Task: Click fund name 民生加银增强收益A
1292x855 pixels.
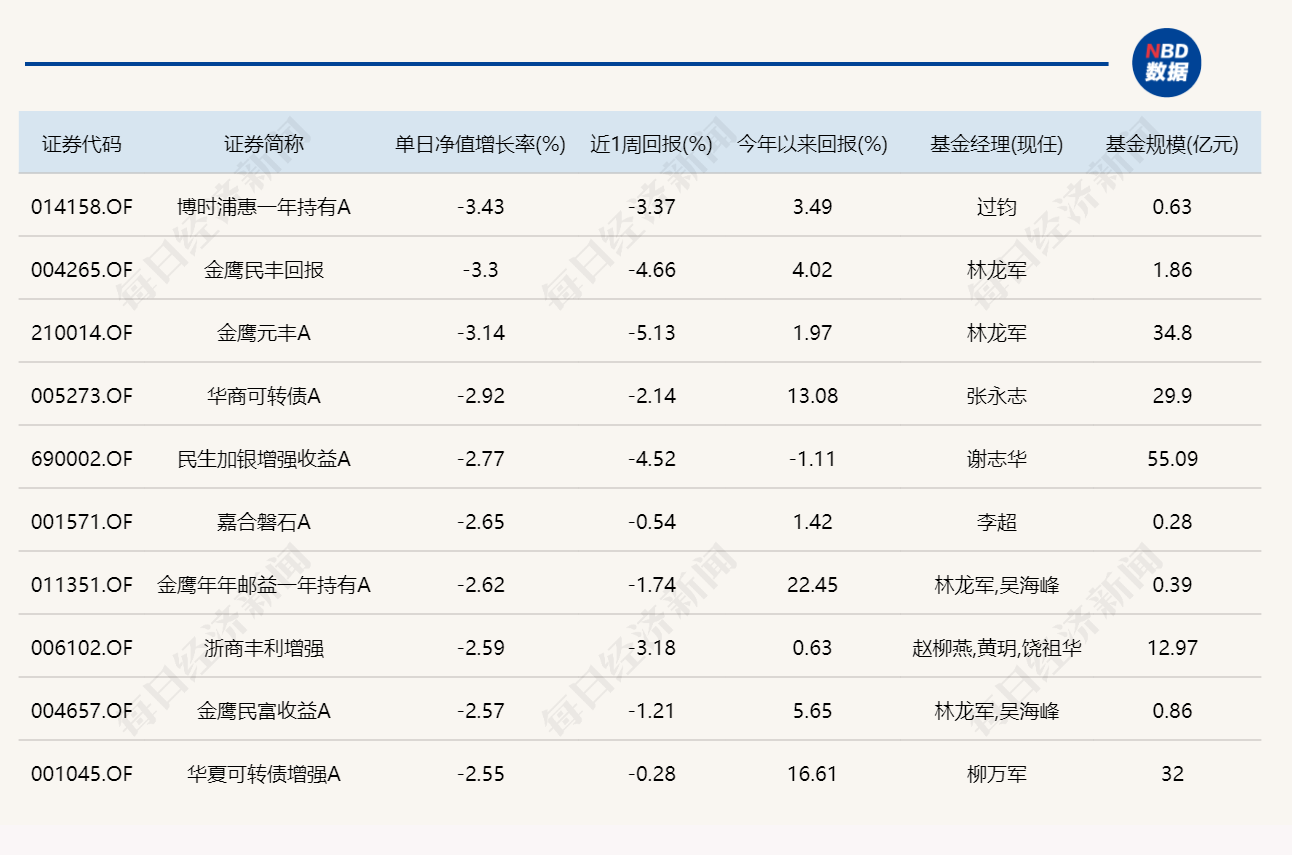Action: click(264, 459)
